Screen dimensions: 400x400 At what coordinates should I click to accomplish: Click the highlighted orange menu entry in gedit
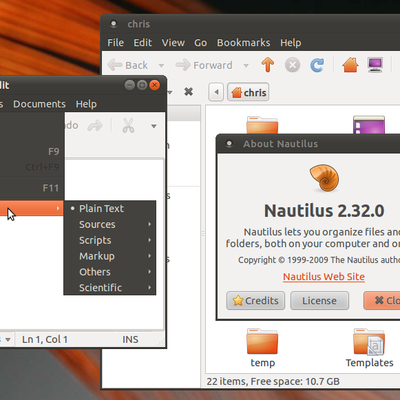[x=32, y=208]
